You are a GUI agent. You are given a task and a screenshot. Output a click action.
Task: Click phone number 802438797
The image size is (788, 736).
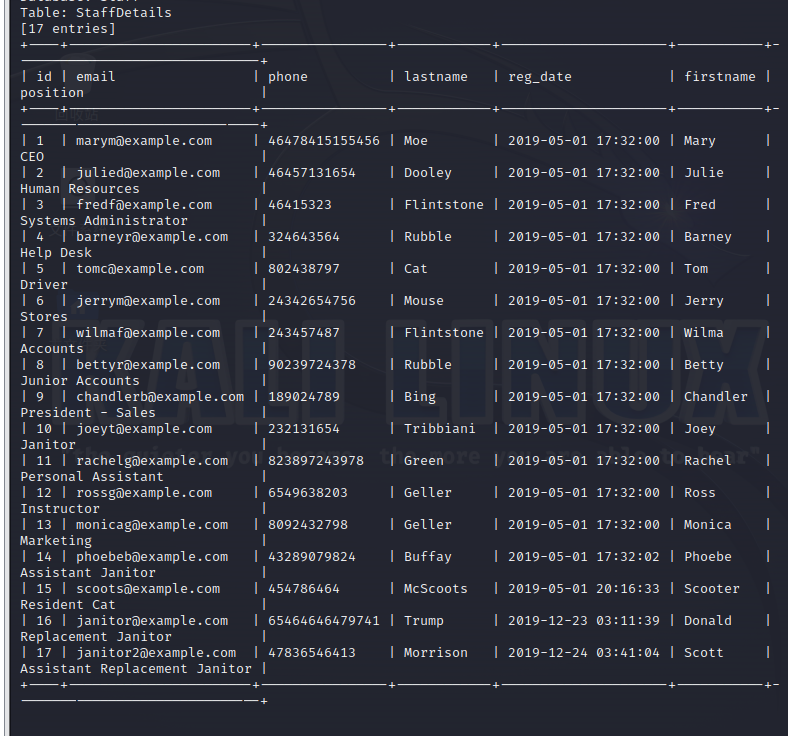pyautogui.click(x=304, y=269)
